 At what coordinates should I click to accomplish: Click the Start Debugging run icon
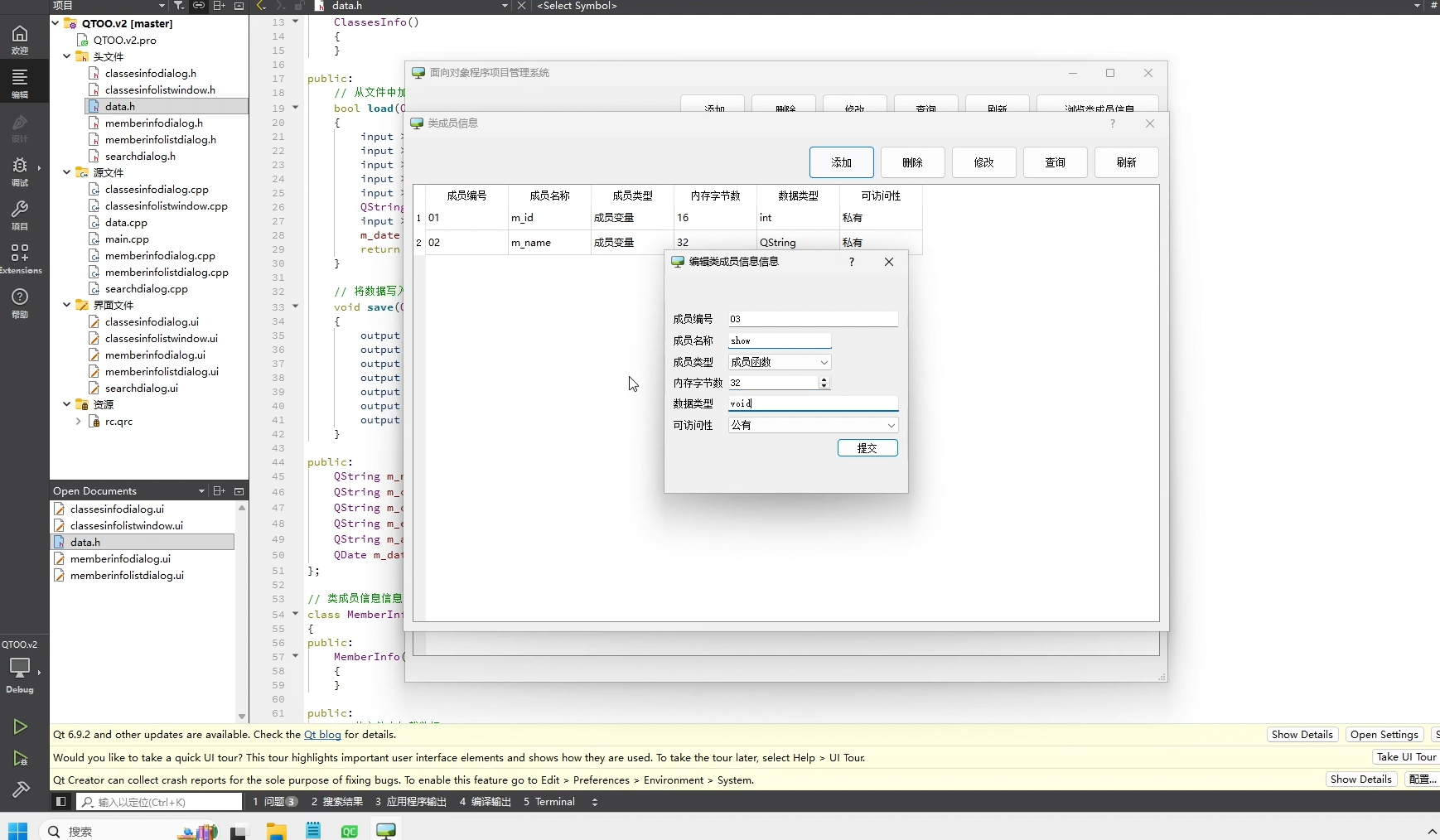point(20,758)
